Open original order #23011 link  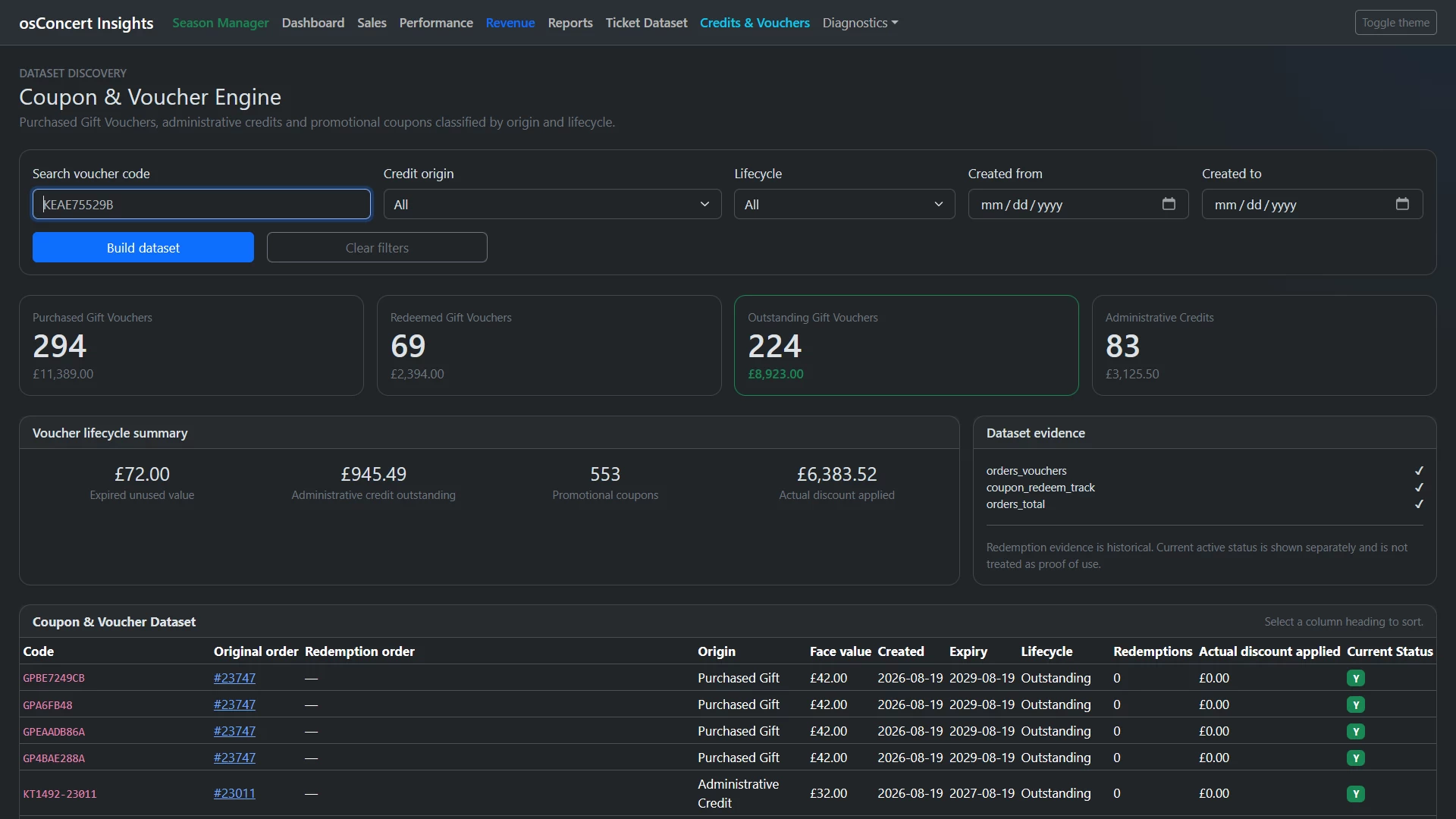point(234,793)
